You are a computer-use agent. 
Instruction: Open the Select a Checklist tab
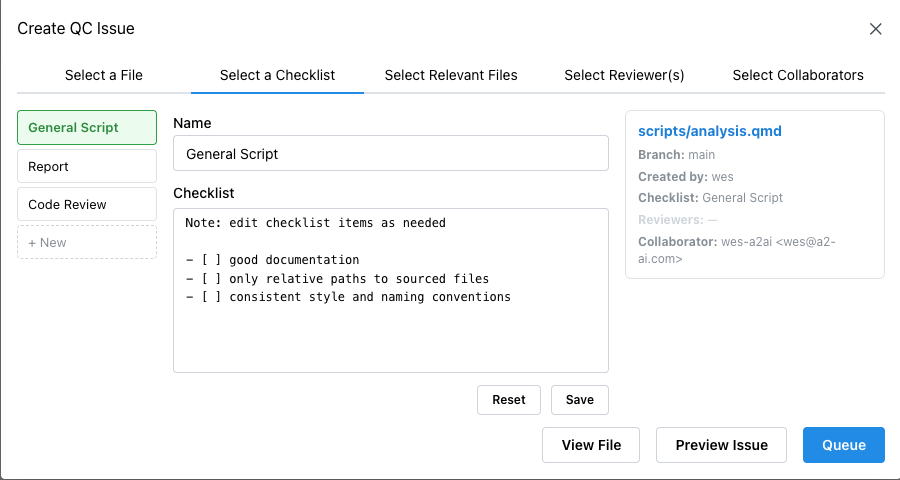[277, 75]
